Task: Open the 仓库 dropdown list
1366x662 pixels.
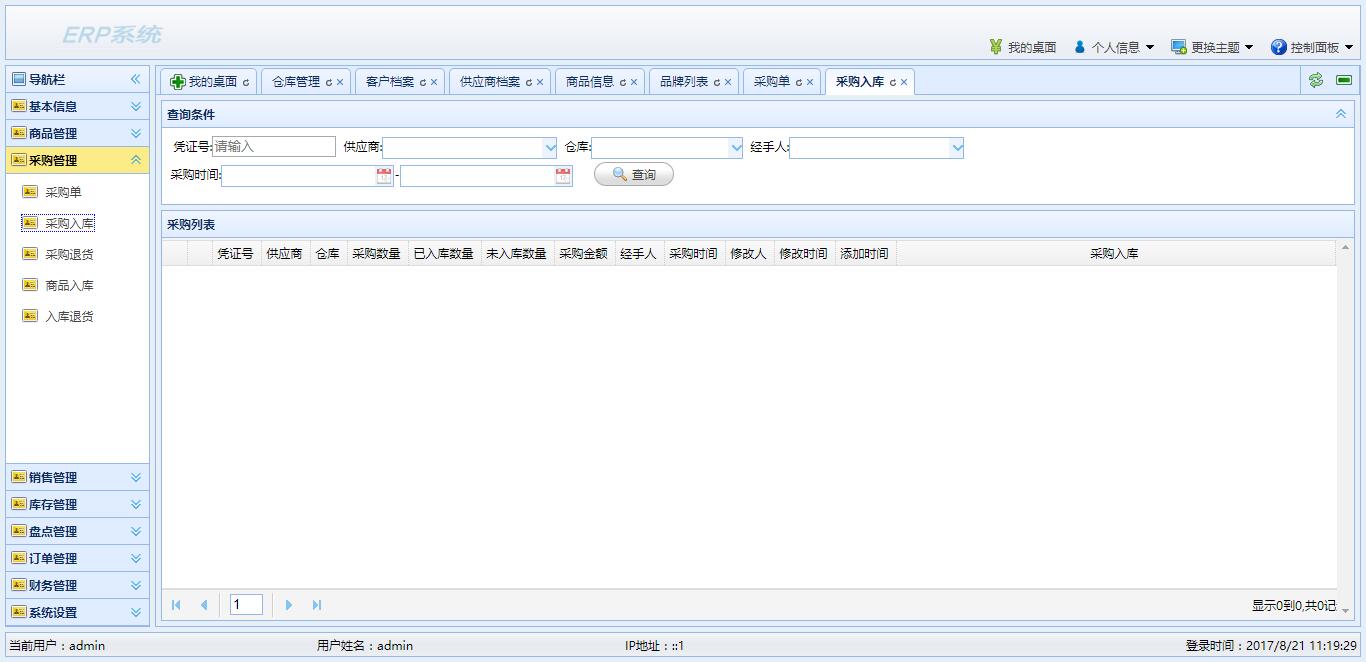Action: point(737,148)
